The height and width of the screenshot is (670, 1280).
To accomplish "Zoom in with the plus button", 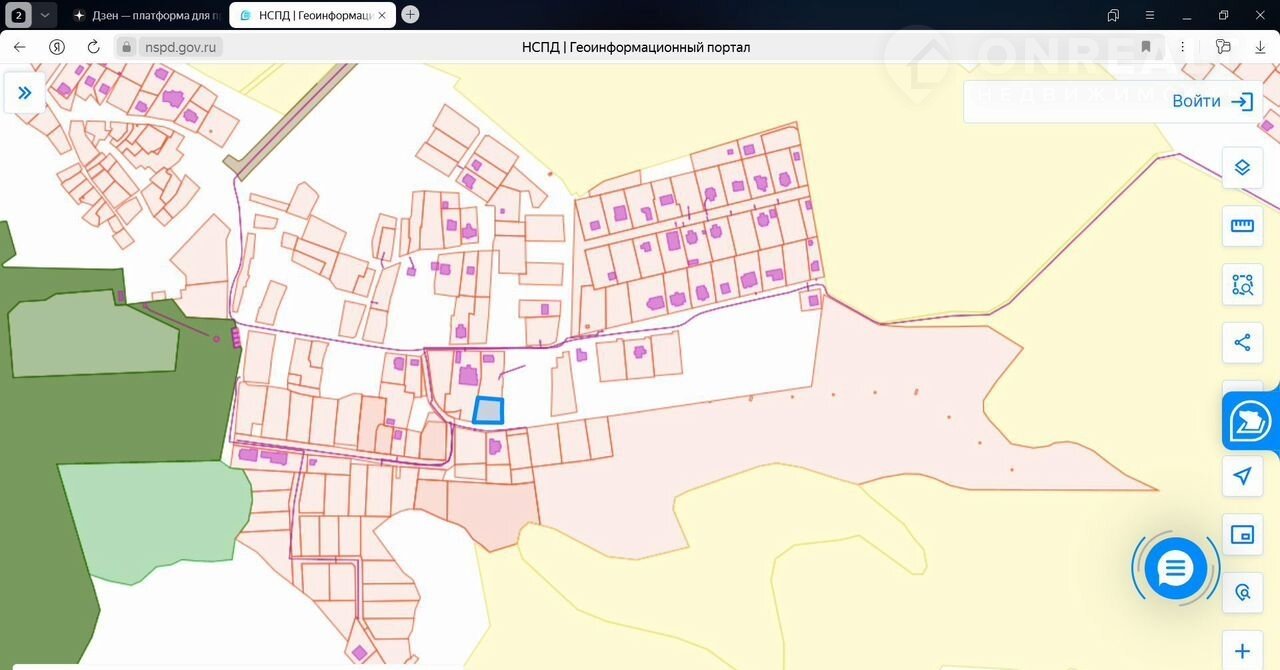I will coord(1242,651).
